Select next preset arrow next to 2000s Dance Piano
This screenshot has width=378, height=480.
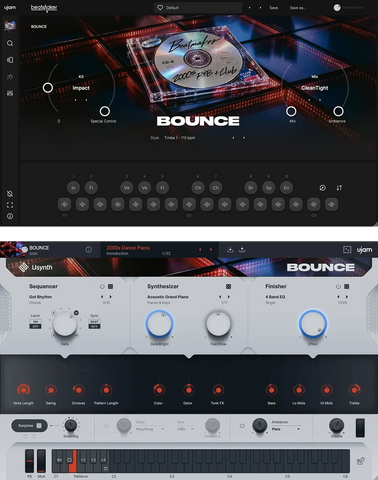click(x=211, y=249)
